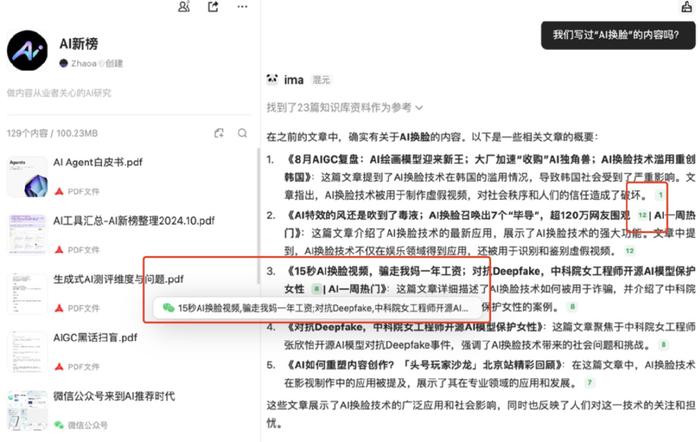The height and width of the screenshot is (442, 700).
Task: Click the PDF icon under AI Agent白皮书
Action: [59, 192]
